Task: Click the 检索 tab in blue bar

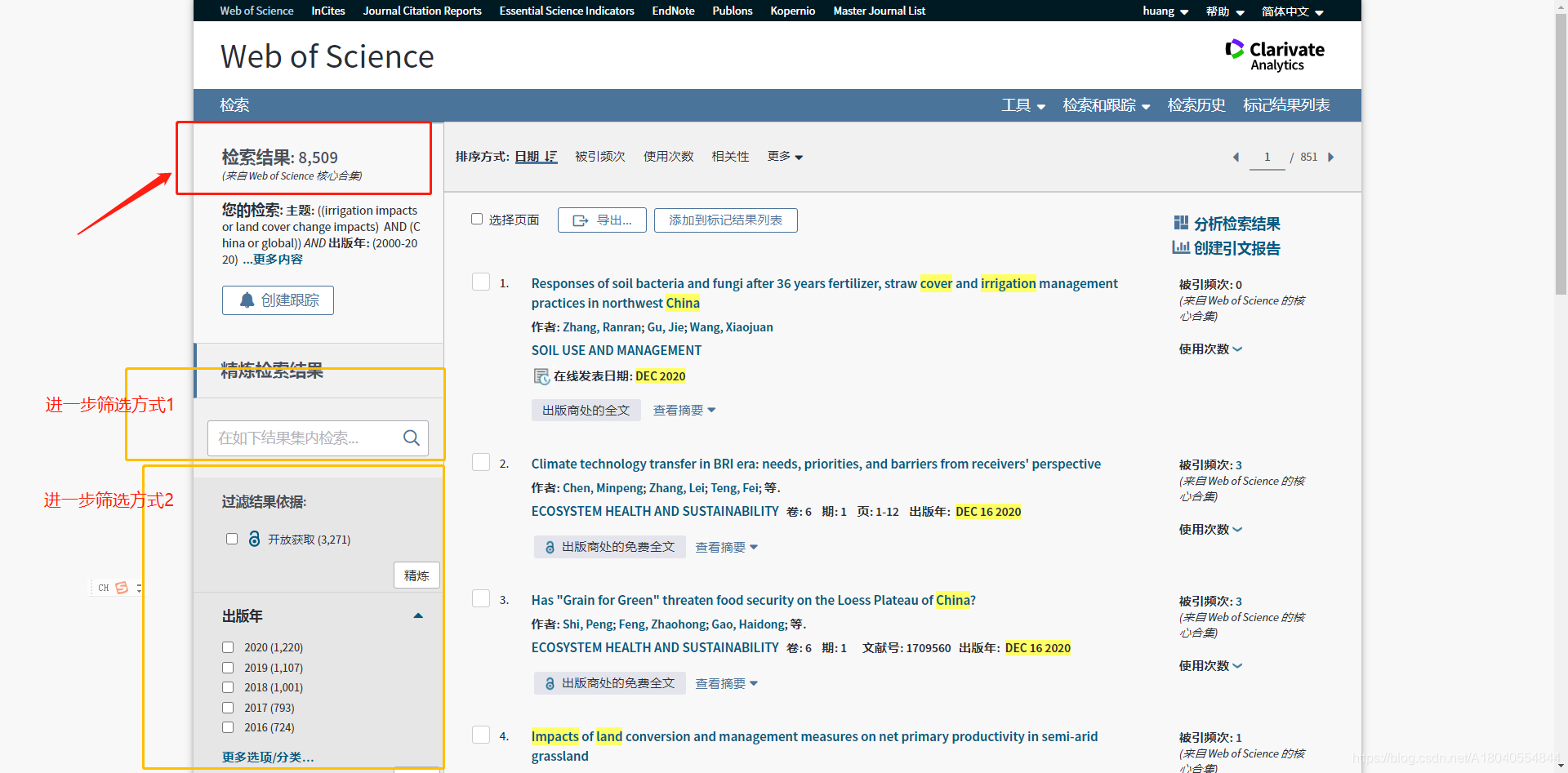Action: click(x=234, y=105)
